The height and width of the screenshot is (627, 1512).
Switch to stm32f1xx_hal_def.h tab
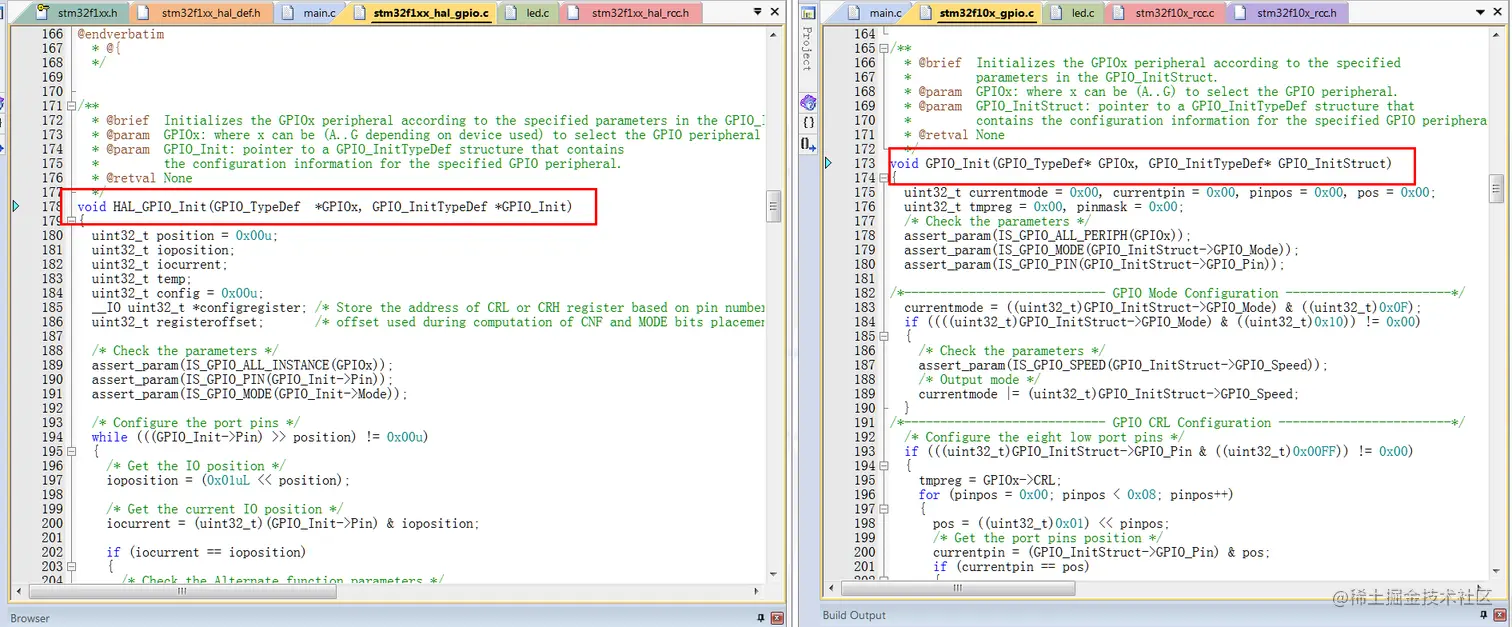coord(201,13)
